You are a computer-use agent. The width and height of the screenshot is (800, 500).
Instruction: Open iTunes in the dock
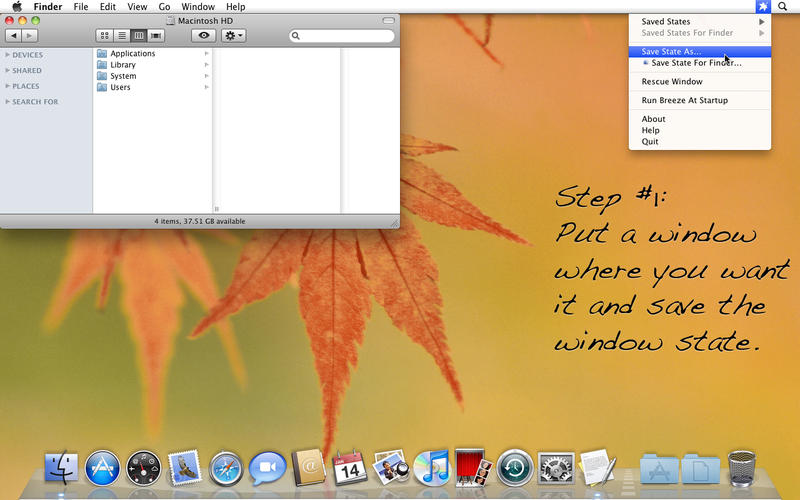tap(430, 466)
